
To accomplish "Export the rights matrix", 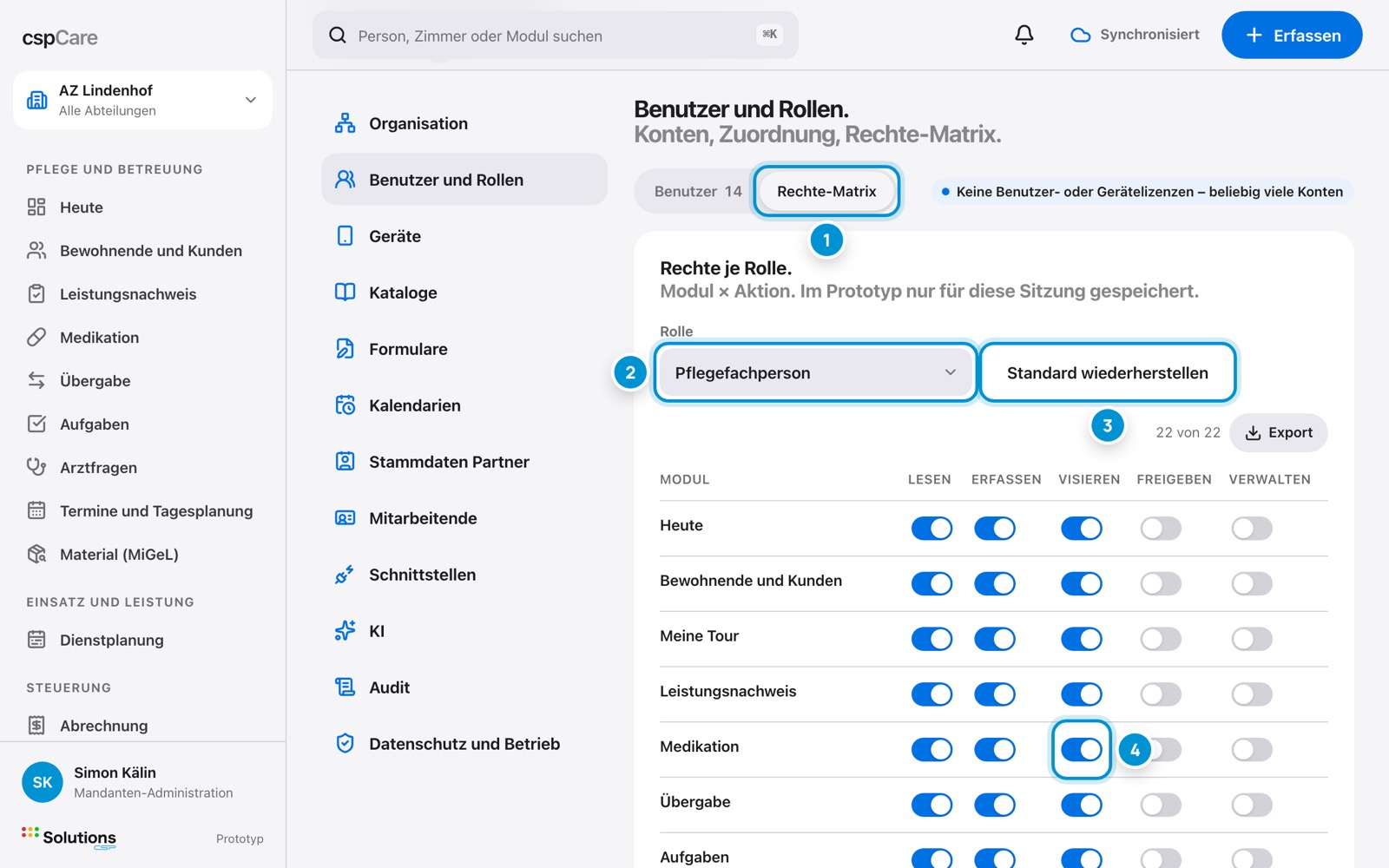I will [1279, 432].
